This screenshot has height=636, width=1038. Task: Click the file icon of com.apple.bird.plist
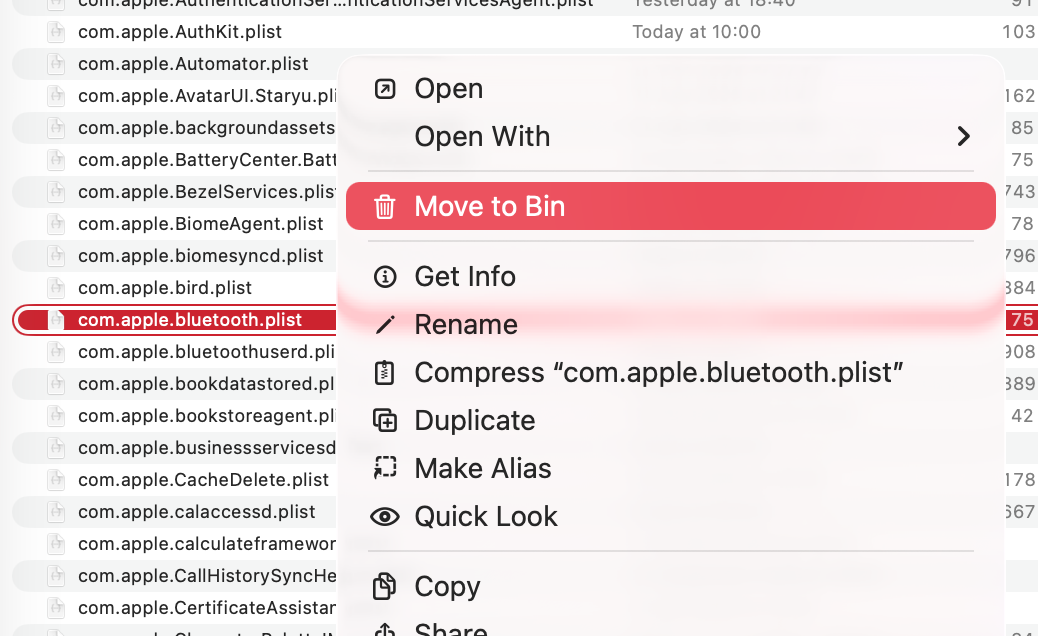[56, 288]
